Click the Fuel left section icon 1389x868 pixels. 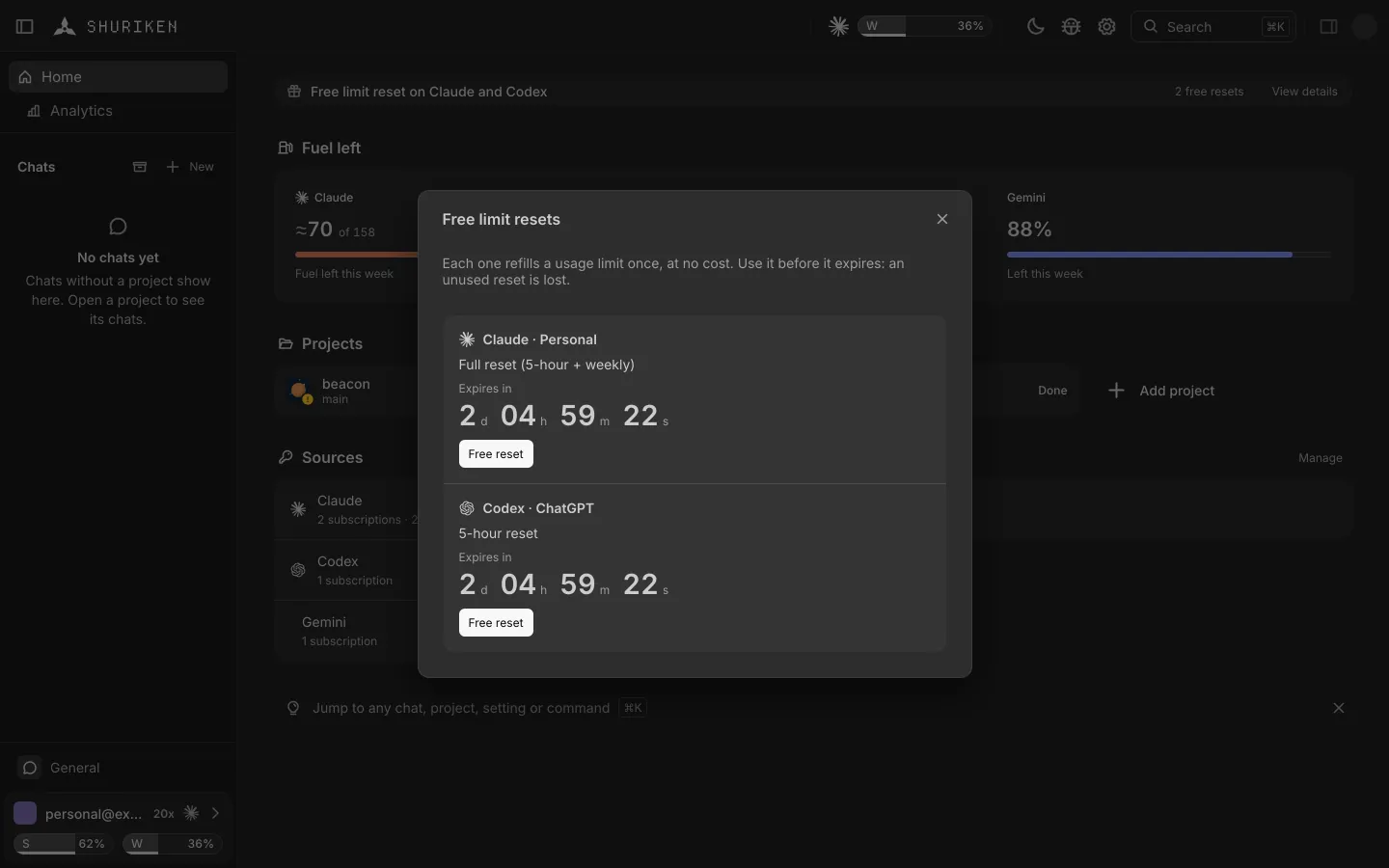pos(286,148)
